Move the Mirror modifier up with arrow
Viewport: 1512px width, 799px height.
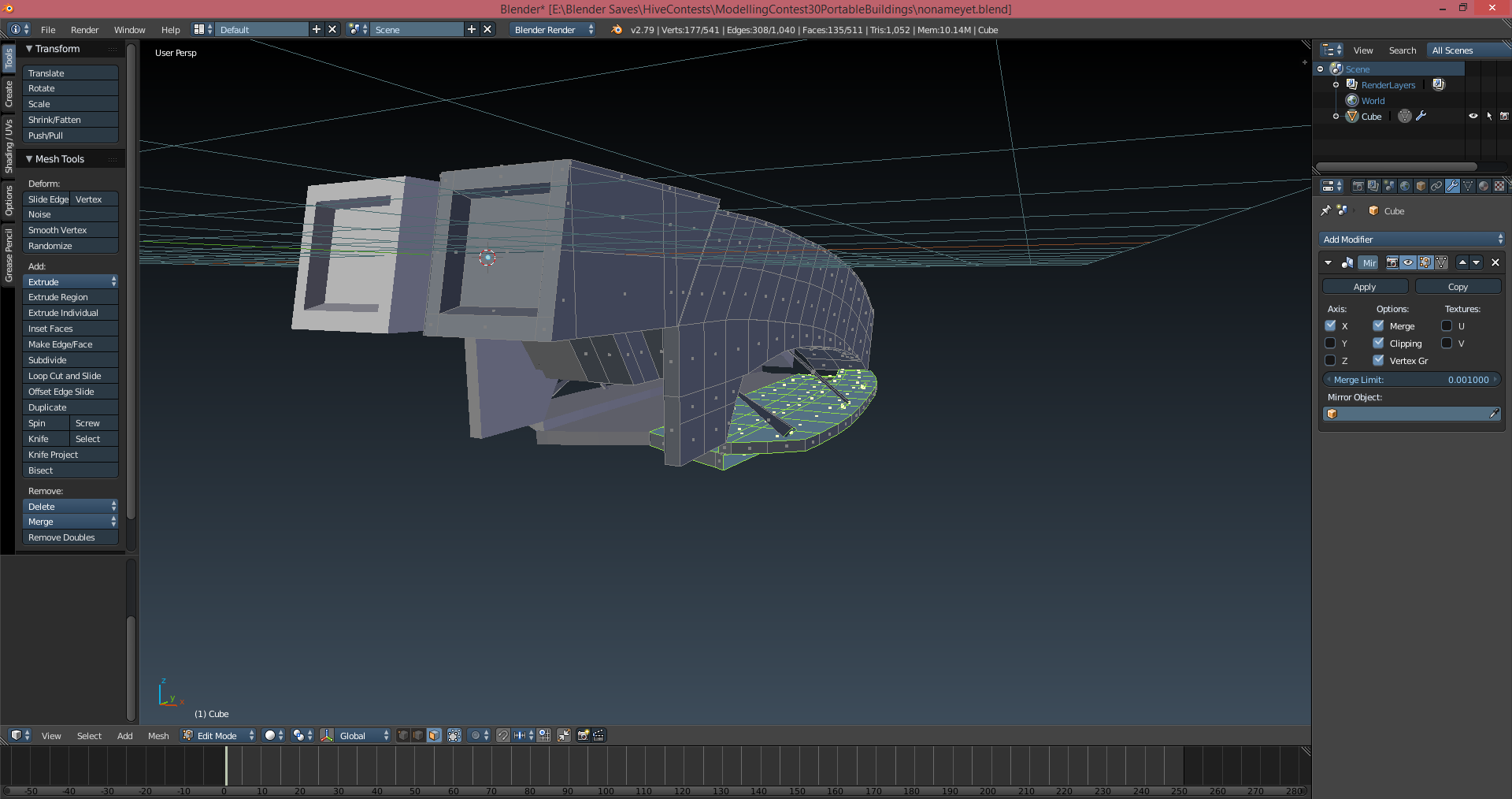coord(1462,262)
